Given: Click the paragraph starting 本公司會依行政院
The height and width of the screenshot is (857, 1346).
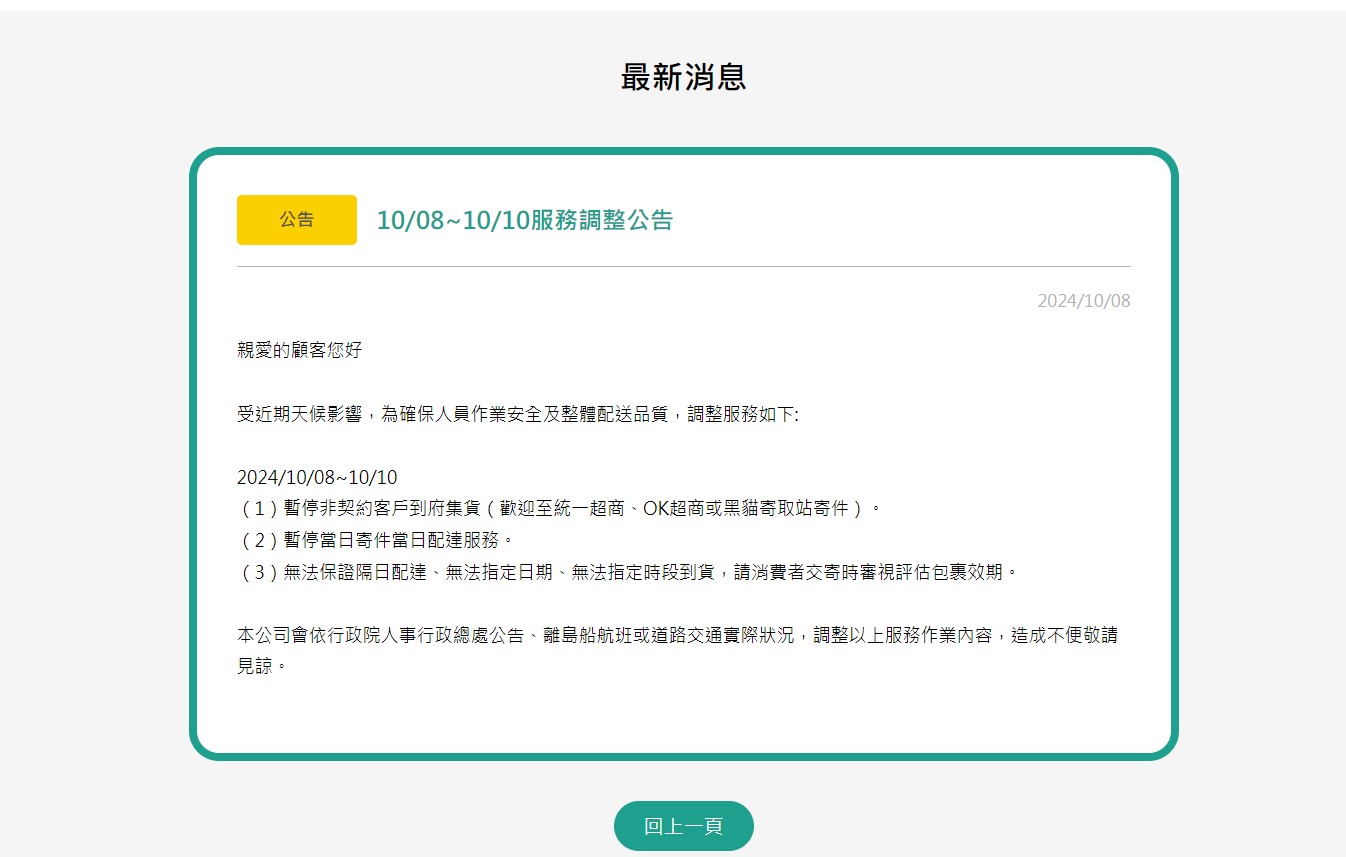Looking at the screenshot, I should point(677,650).
